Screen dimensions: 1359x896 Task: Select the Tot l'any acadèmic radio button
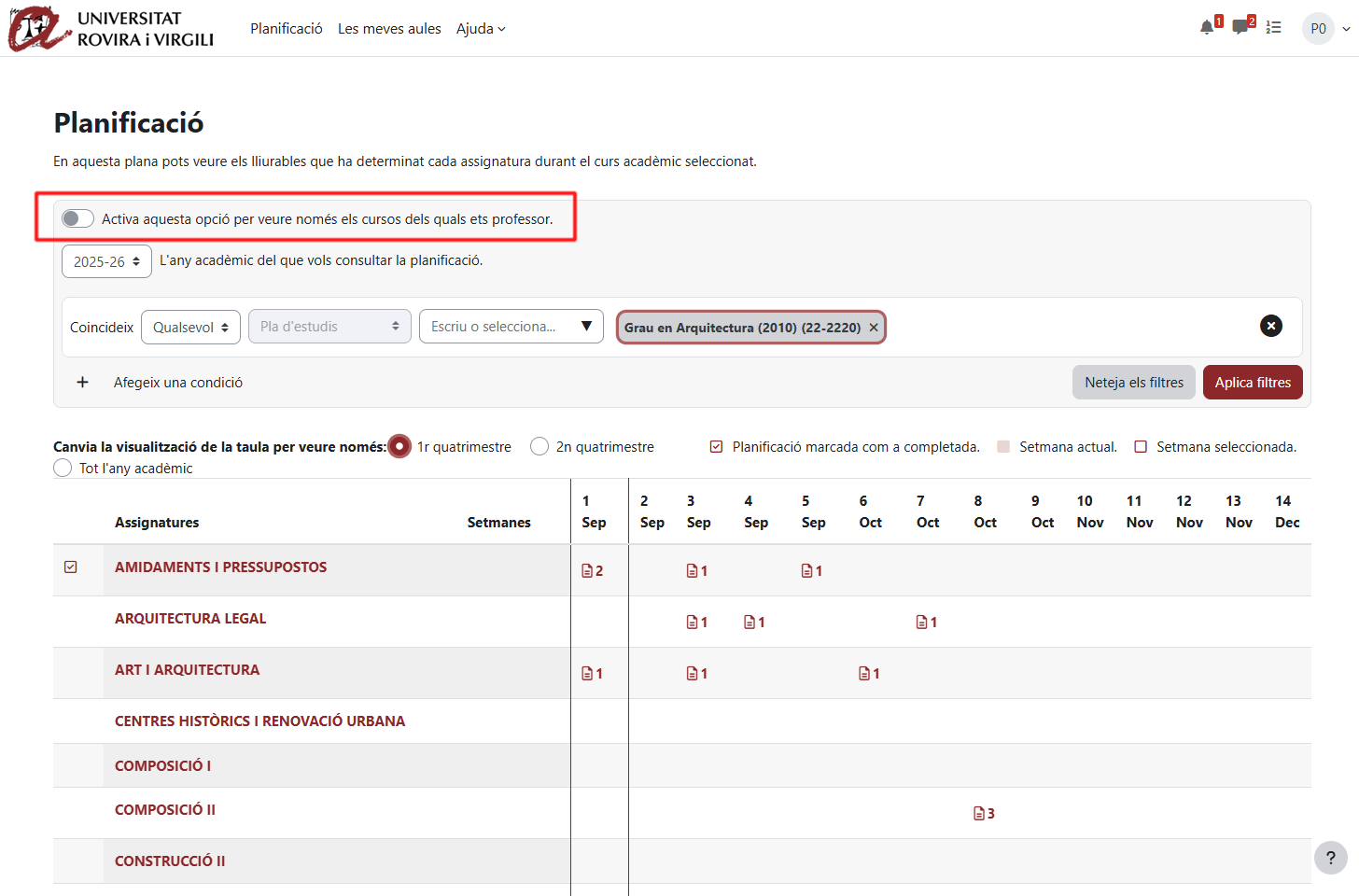63,469
